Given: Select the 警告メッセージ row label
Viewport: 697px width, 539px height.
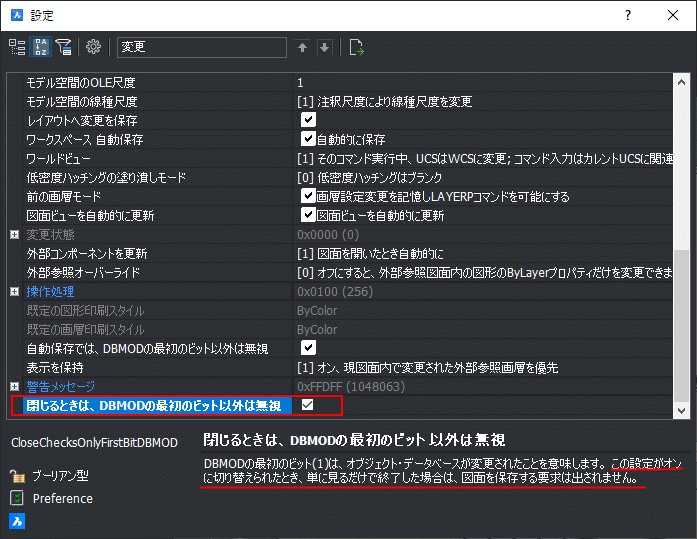Looking at the screenshot, I should point(60,387).
